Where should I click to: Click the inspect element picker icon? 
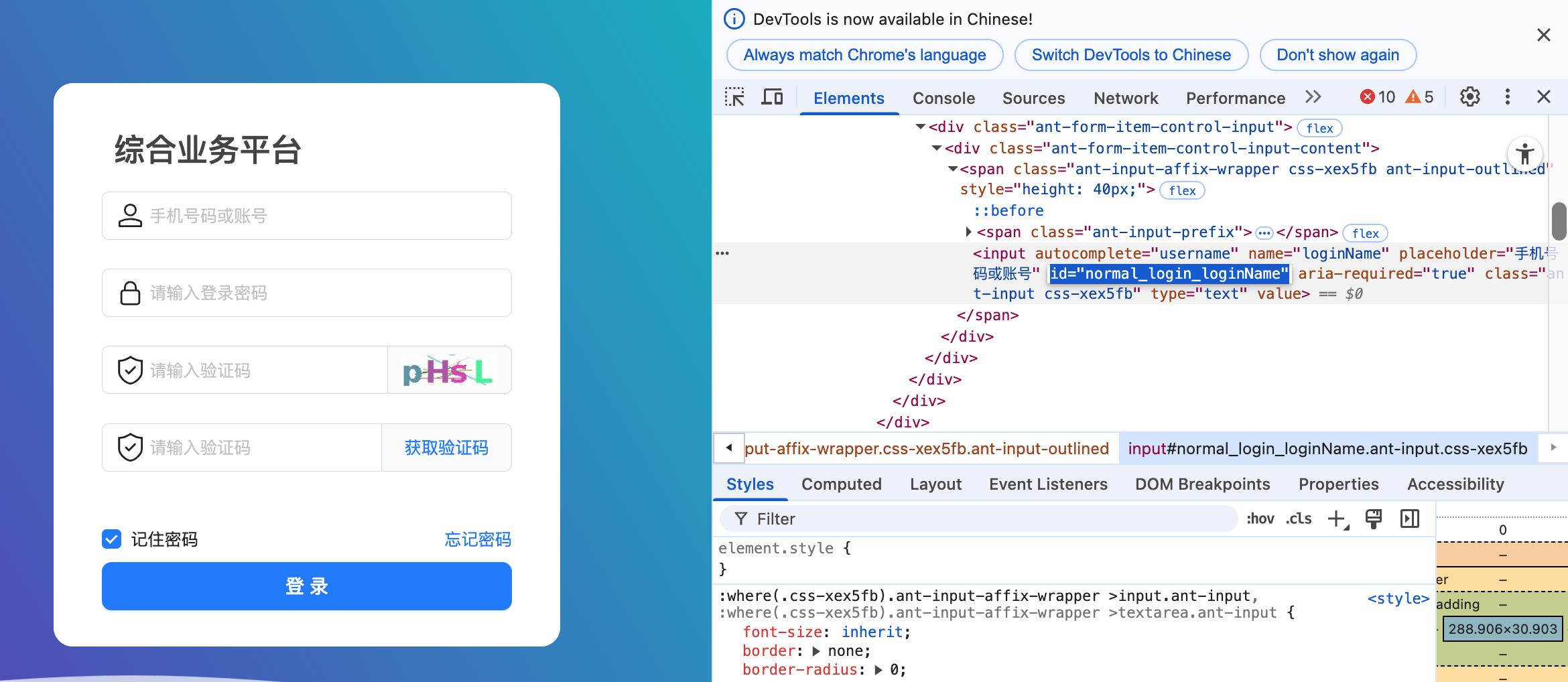(x=734, y=97)
